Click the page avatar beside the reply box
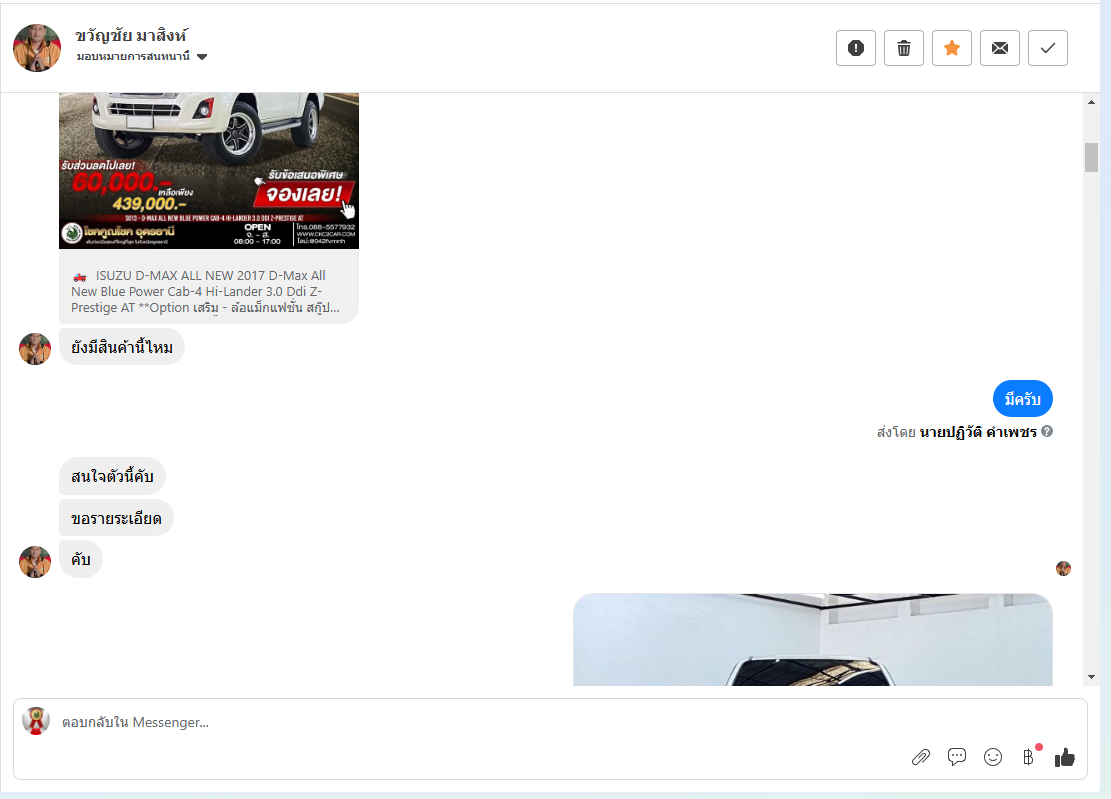Screen dimensions: 1111x799 (35, 721)
